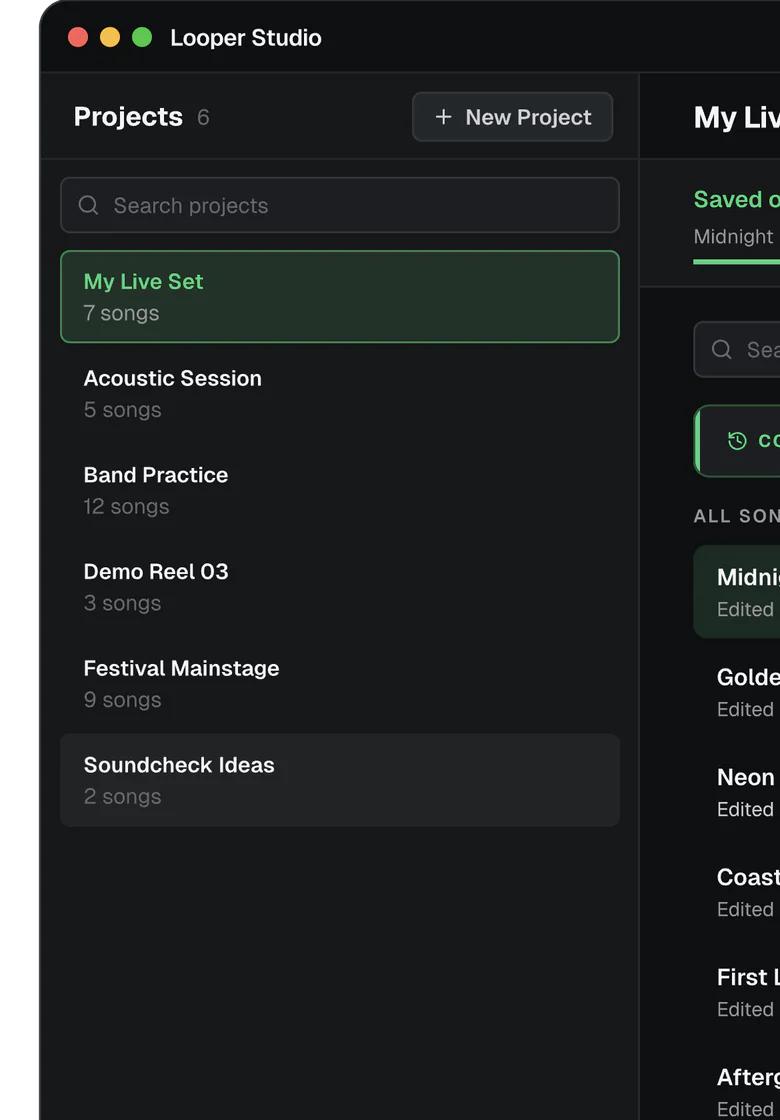Select the Coast song row
780x1120 pixels.
736,891
